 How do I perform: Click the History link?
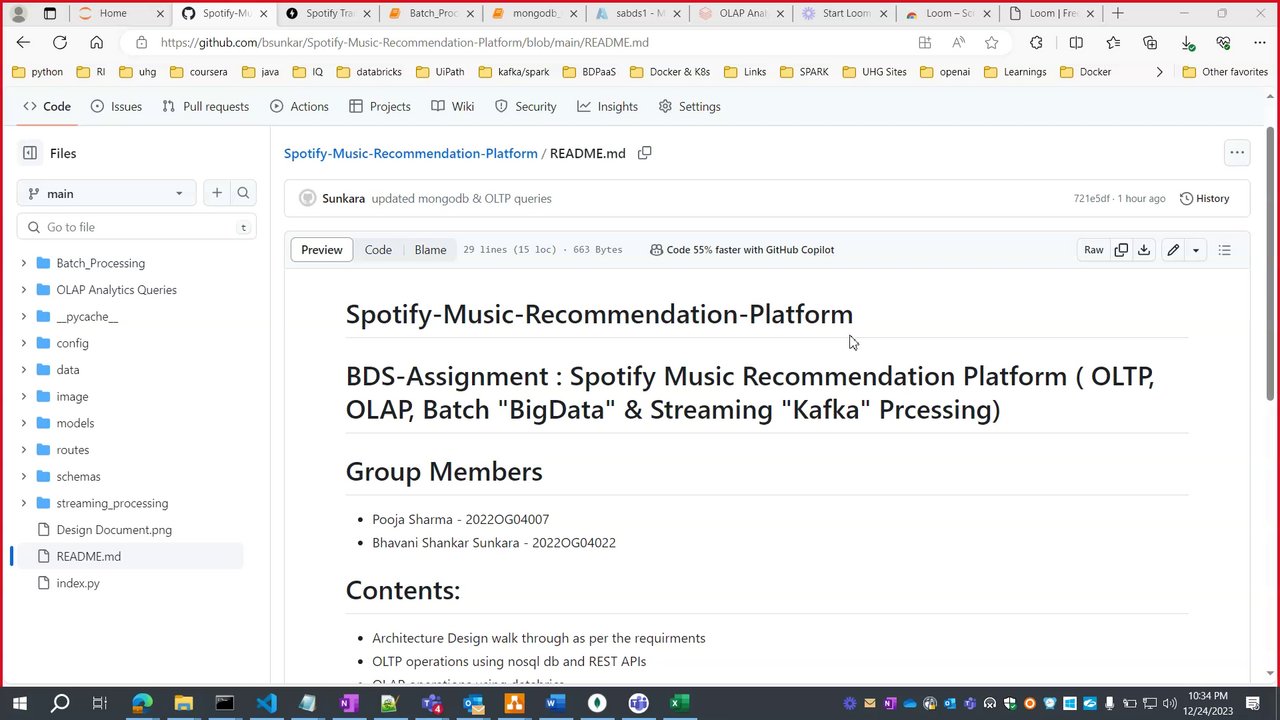coord(1204,198)
